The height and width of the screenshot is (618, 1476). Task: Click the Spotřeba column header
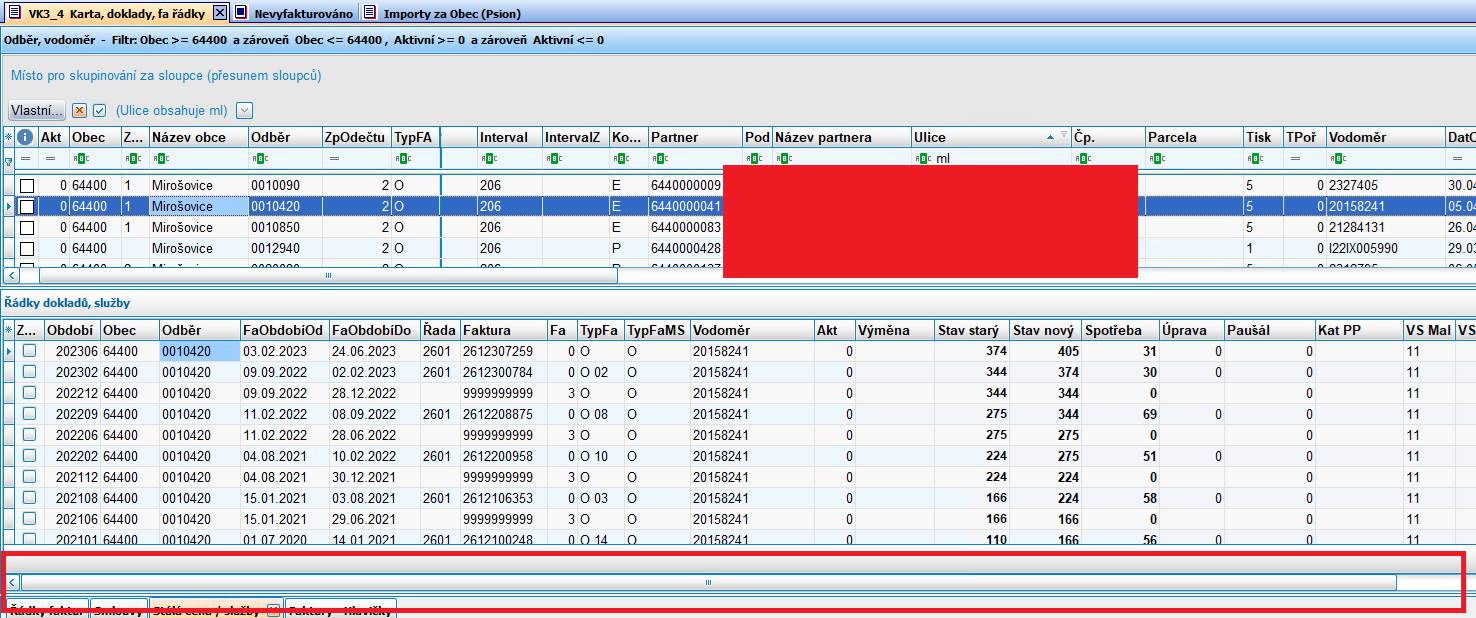tap(1120, 330)
